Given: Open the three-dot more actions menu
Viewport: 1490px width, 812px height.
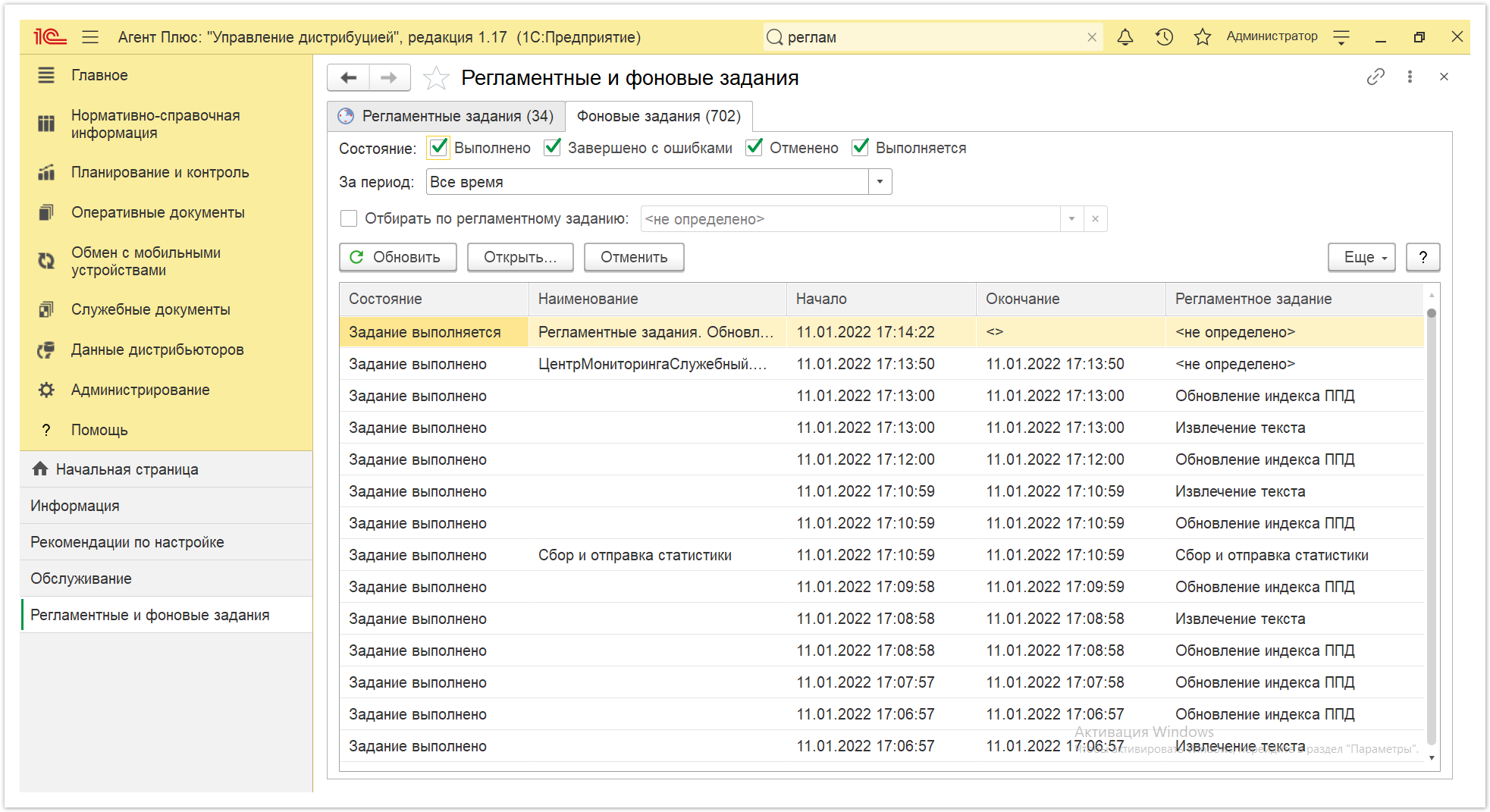Looking at the screenshot, I should [1410, 77].
